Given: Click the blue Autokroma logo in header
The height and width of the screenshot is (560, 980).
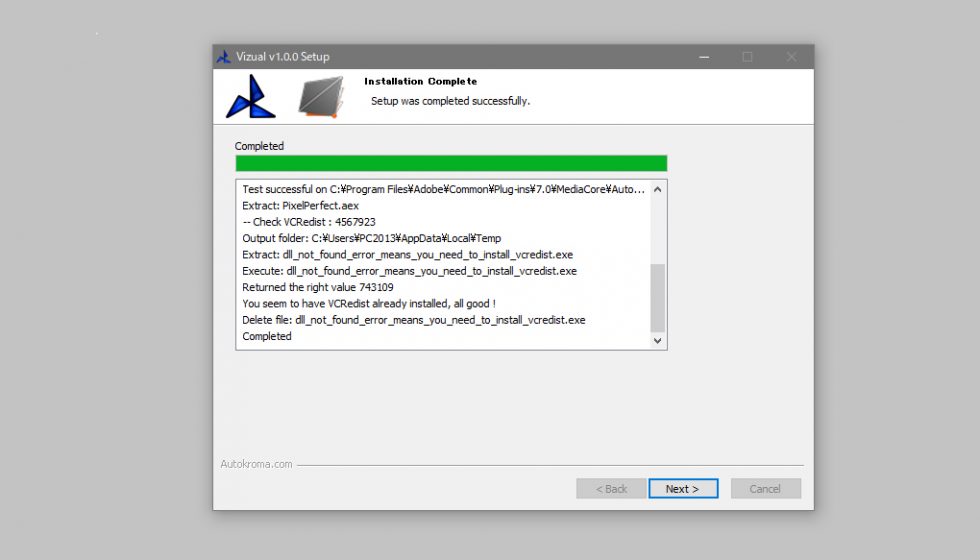Looking at the screenshot, I should (251, 97).
